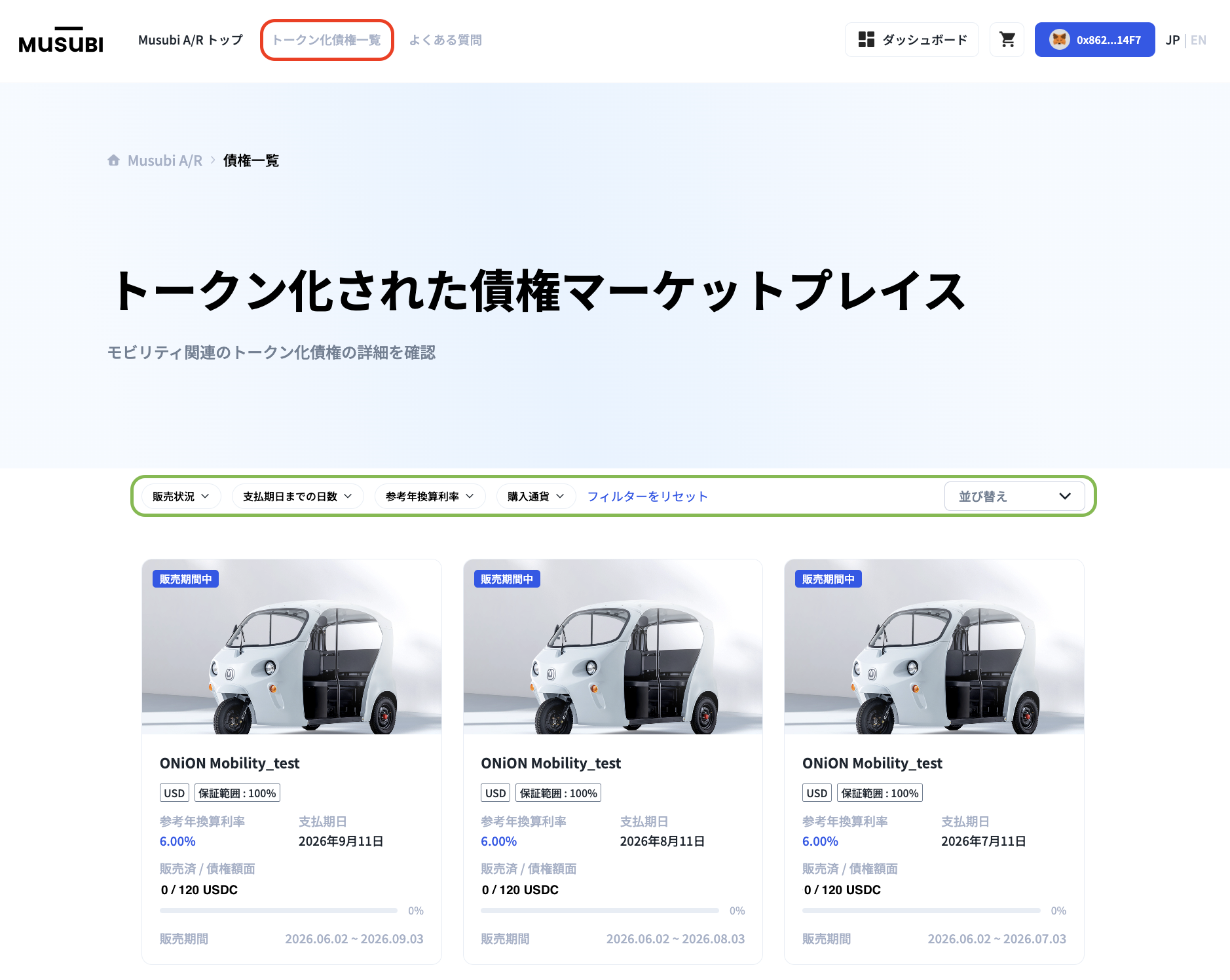The width and height of the screenshot is (1230, 980).
Task: Click sales progress bar on 2026年9月11日 card
Action: 278,911
